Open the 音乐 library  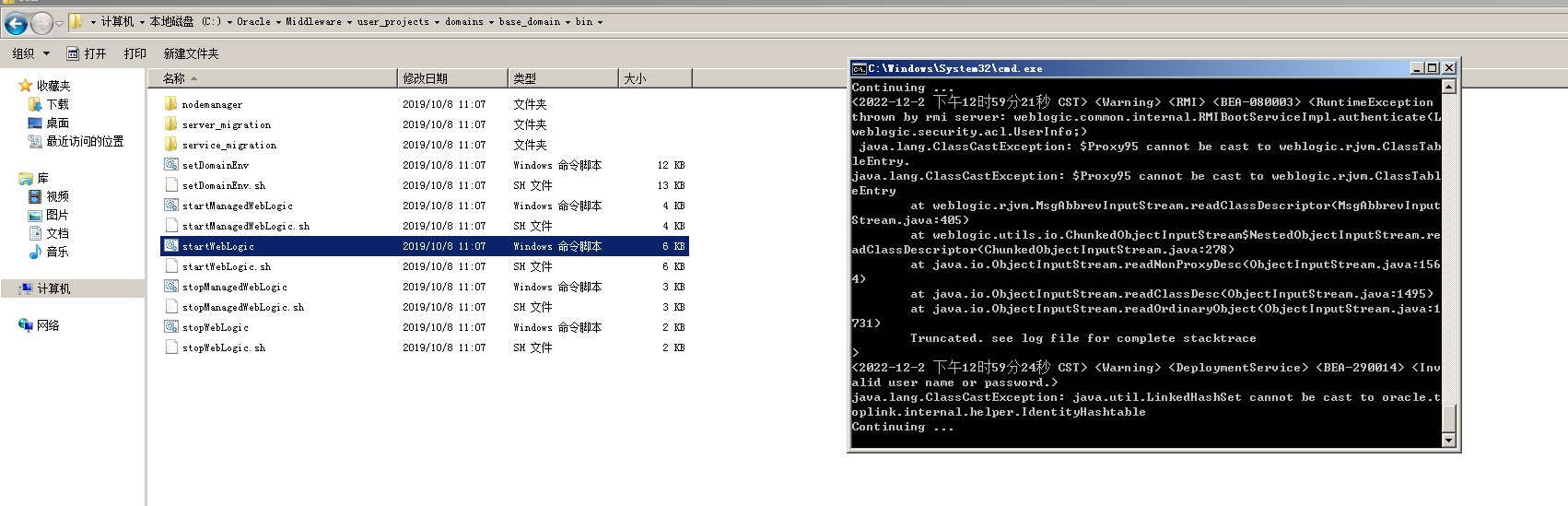(x=58, y=252)
